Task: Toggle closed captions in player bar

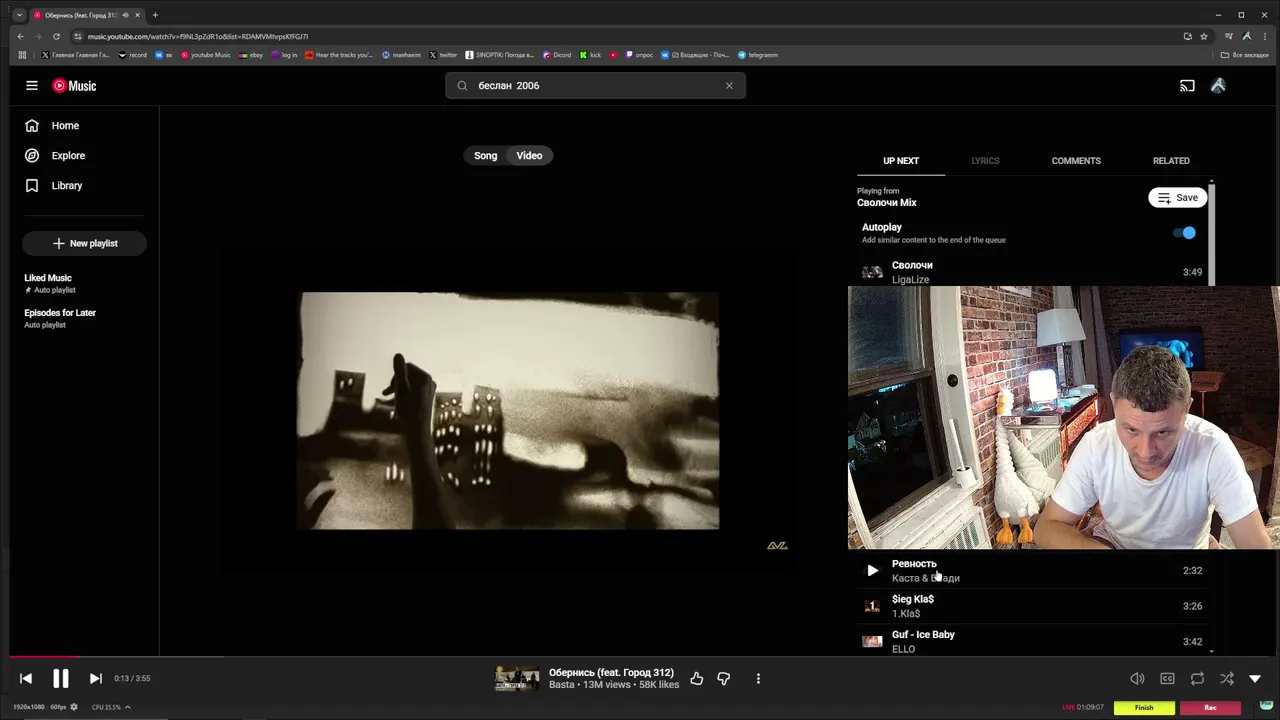Action: 1167,679
